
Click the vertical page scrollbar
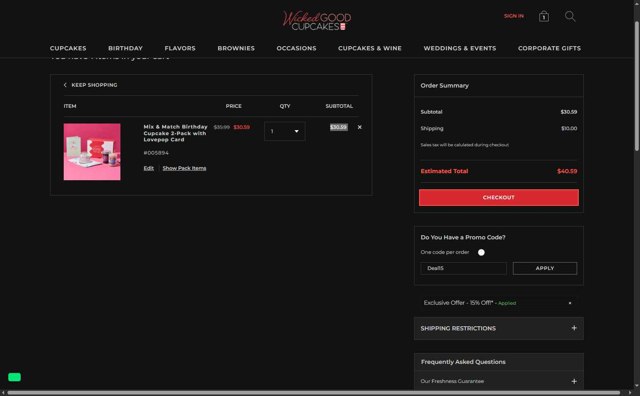point(636,86)
